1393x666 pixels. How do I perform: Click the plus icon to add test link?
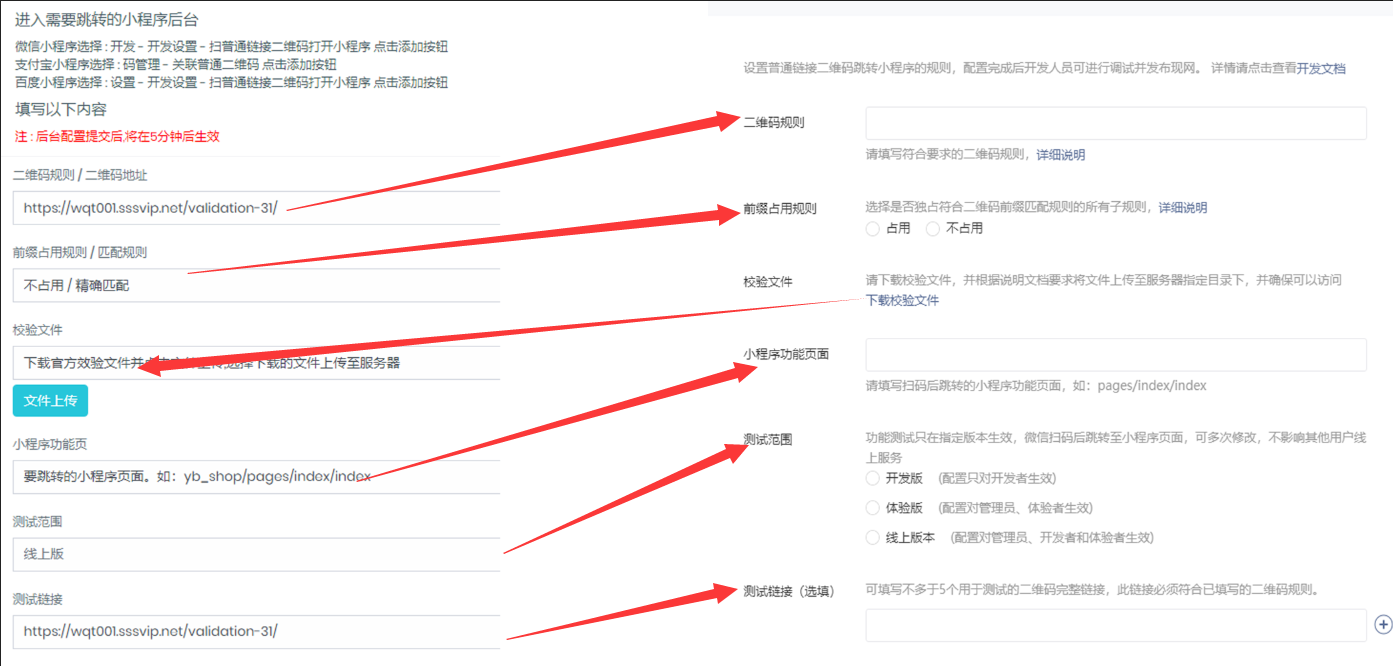(1384, 624)
